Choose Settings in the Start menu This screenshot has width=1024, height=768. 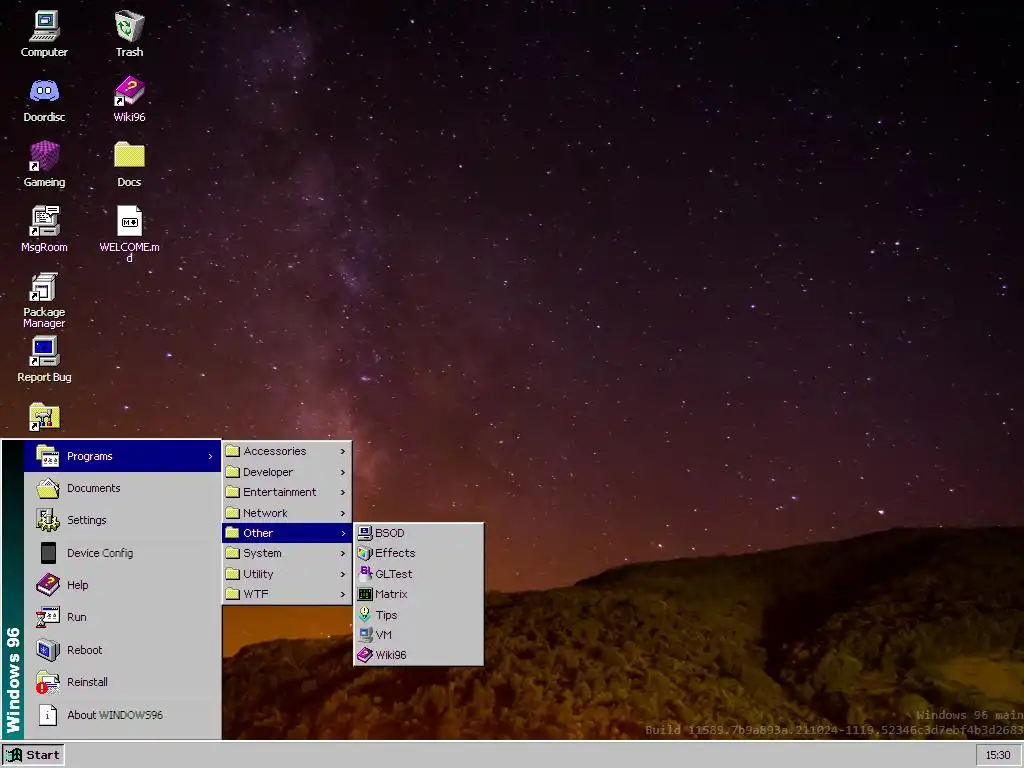click(x=122, y=520)
